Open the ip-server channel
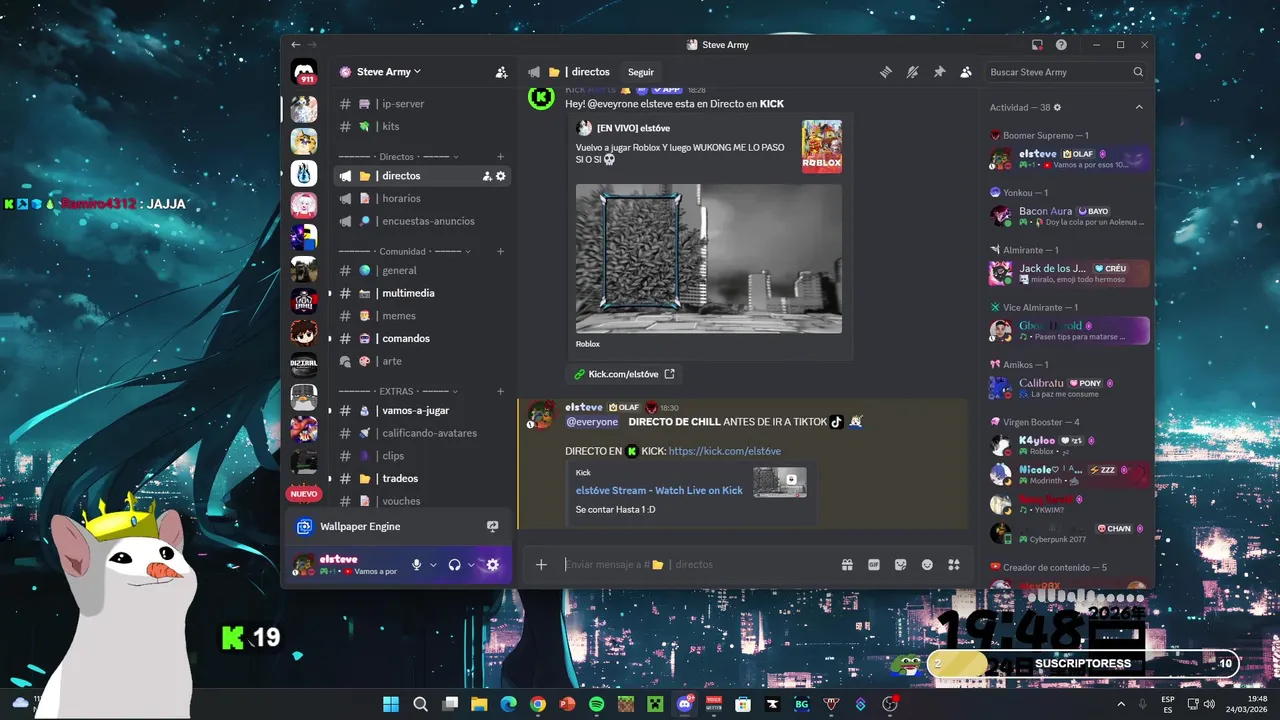The width and height of the screenshot is (1280, 720). tap(422, 104)
